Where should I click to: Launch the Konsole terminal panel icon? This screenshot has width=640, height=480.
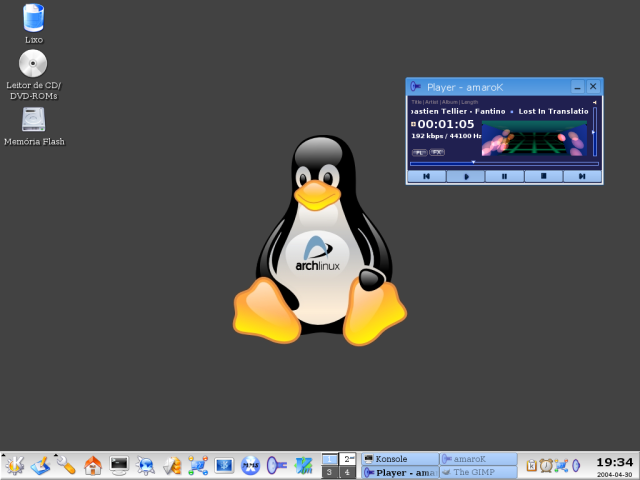click(119, 465)
